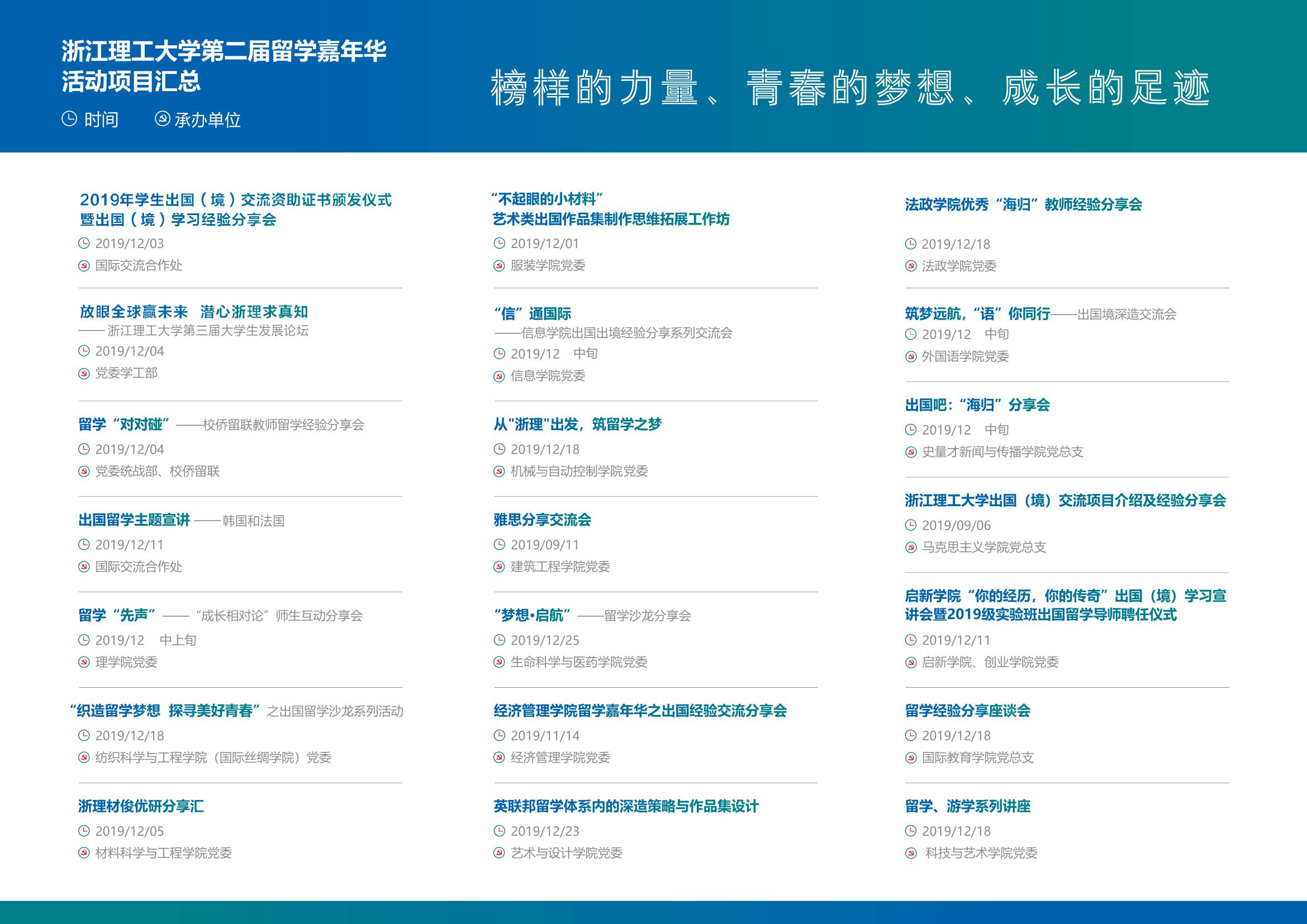Select title 2019年学生出国（境）交流资助证书颁发仪式

point(236,199)
